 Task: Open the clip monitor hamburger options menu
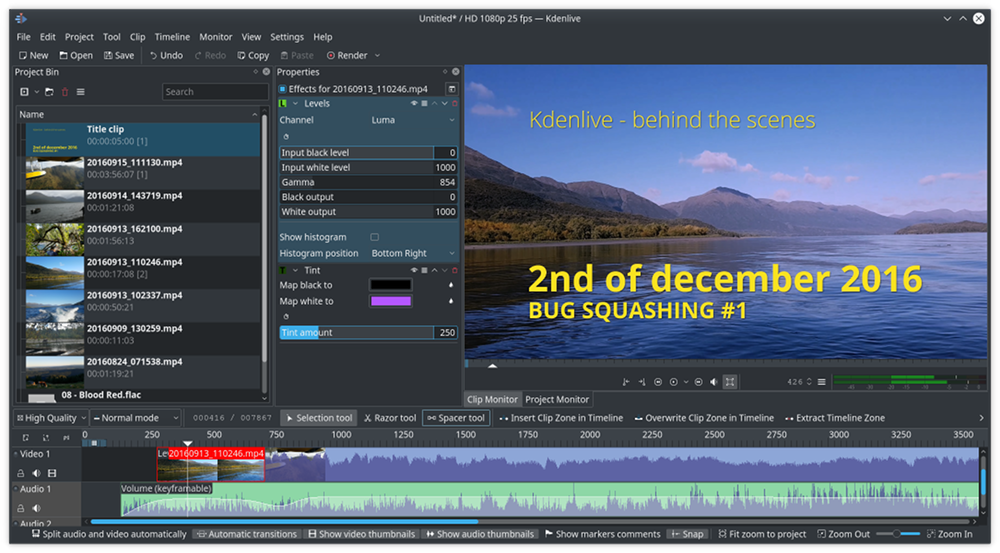821,382
